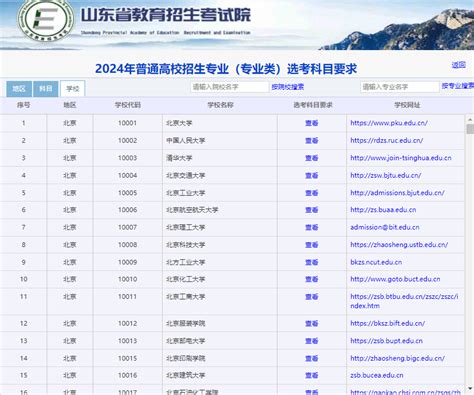Open the https://rdzs.ruc.edu.cn/ link
The width and height of the screenshot is (474, 395).
click(387, 140)
